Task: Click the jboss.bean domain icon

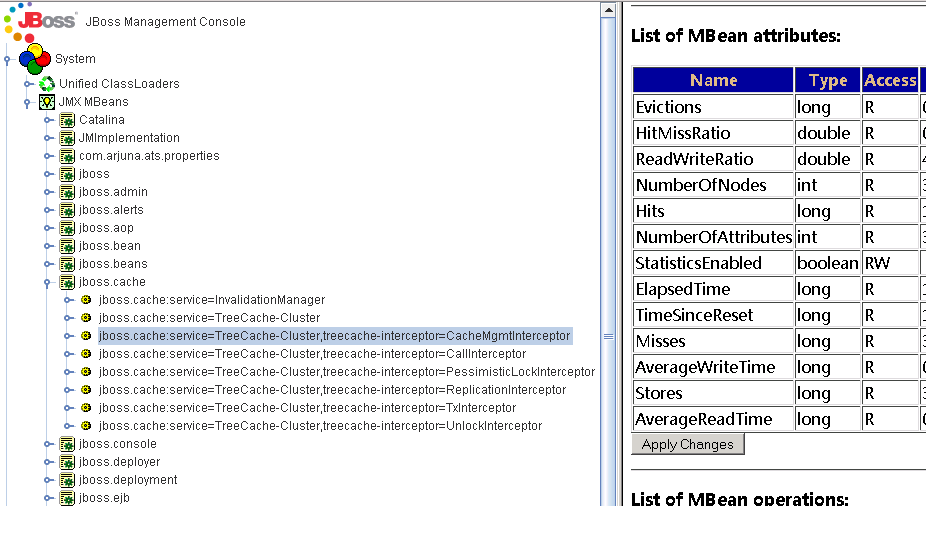Action: click(67, 246)
